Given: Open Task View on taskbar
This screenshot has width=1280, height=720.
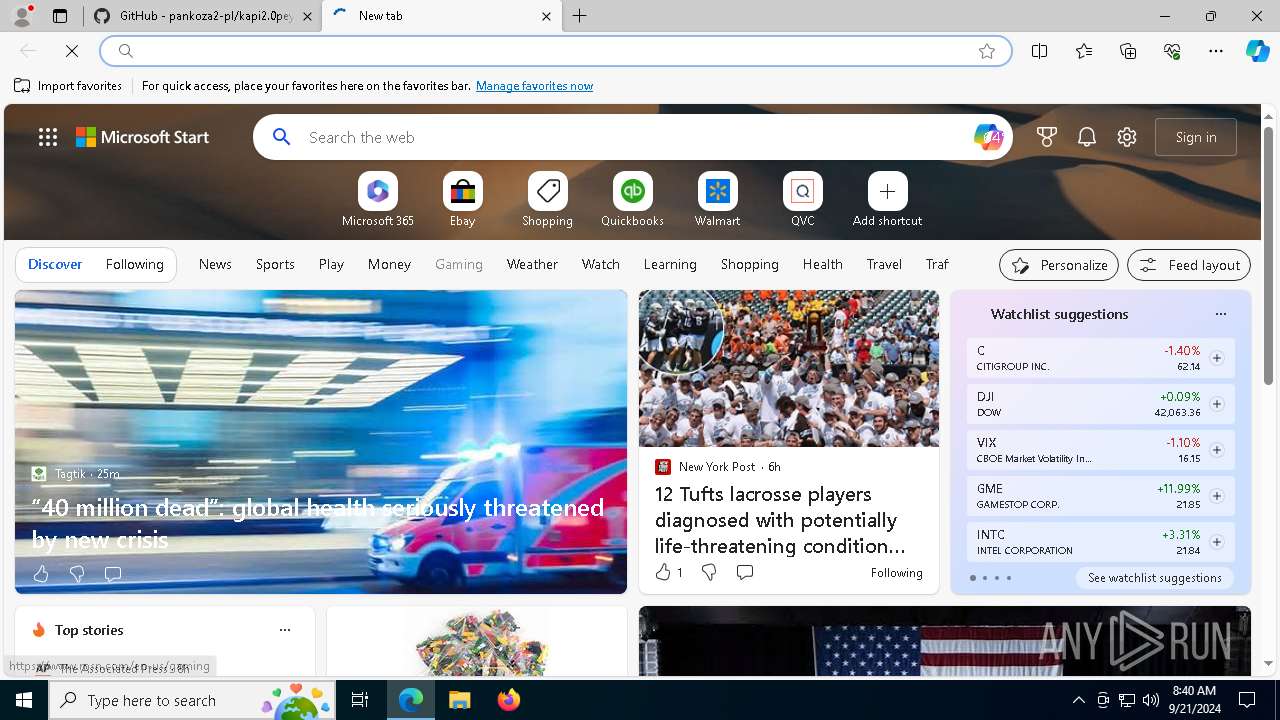Looking at the screenshot, I should pos(360,700).
